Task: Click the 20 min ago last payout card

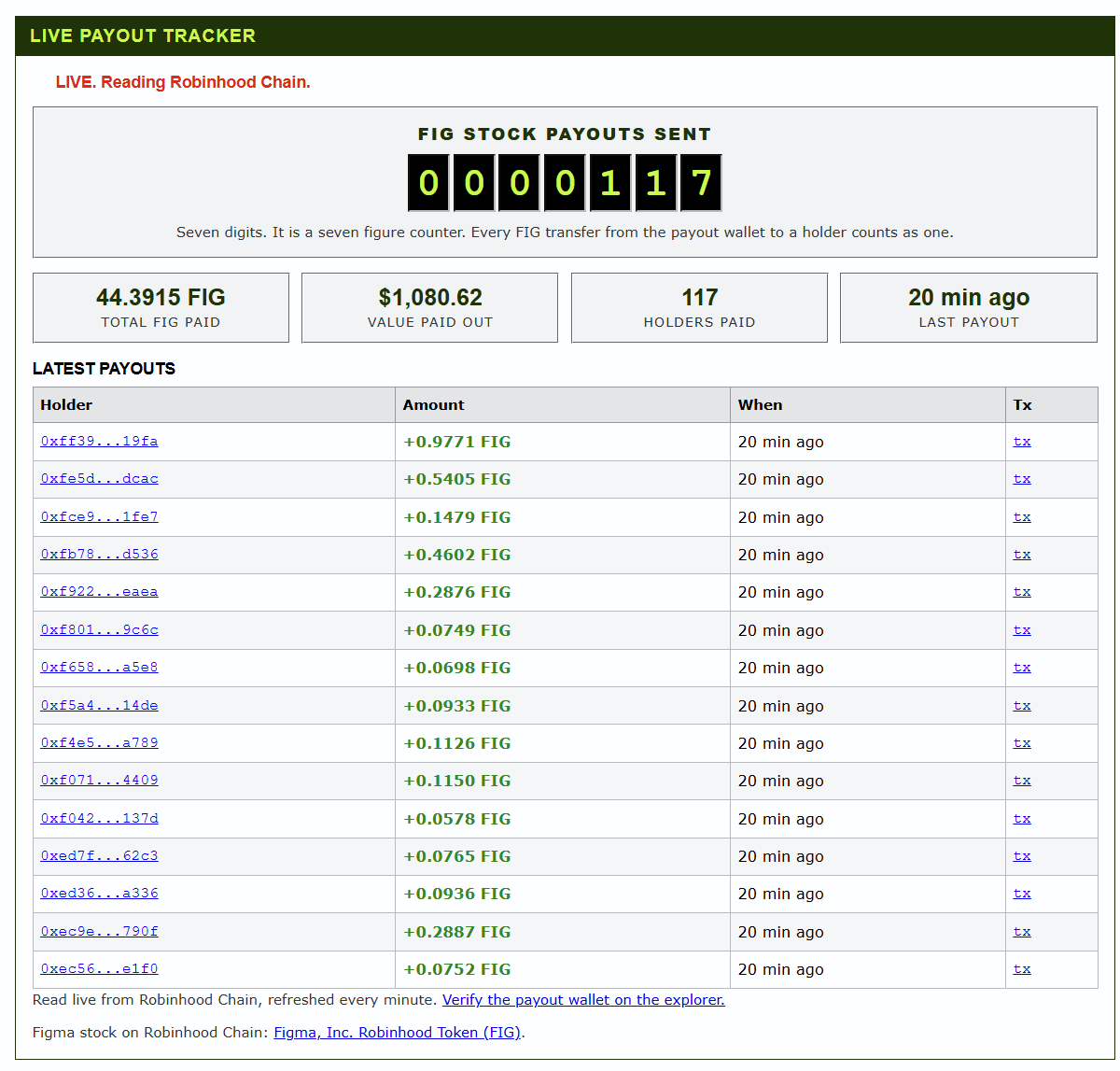Action: tap(969, 307)
